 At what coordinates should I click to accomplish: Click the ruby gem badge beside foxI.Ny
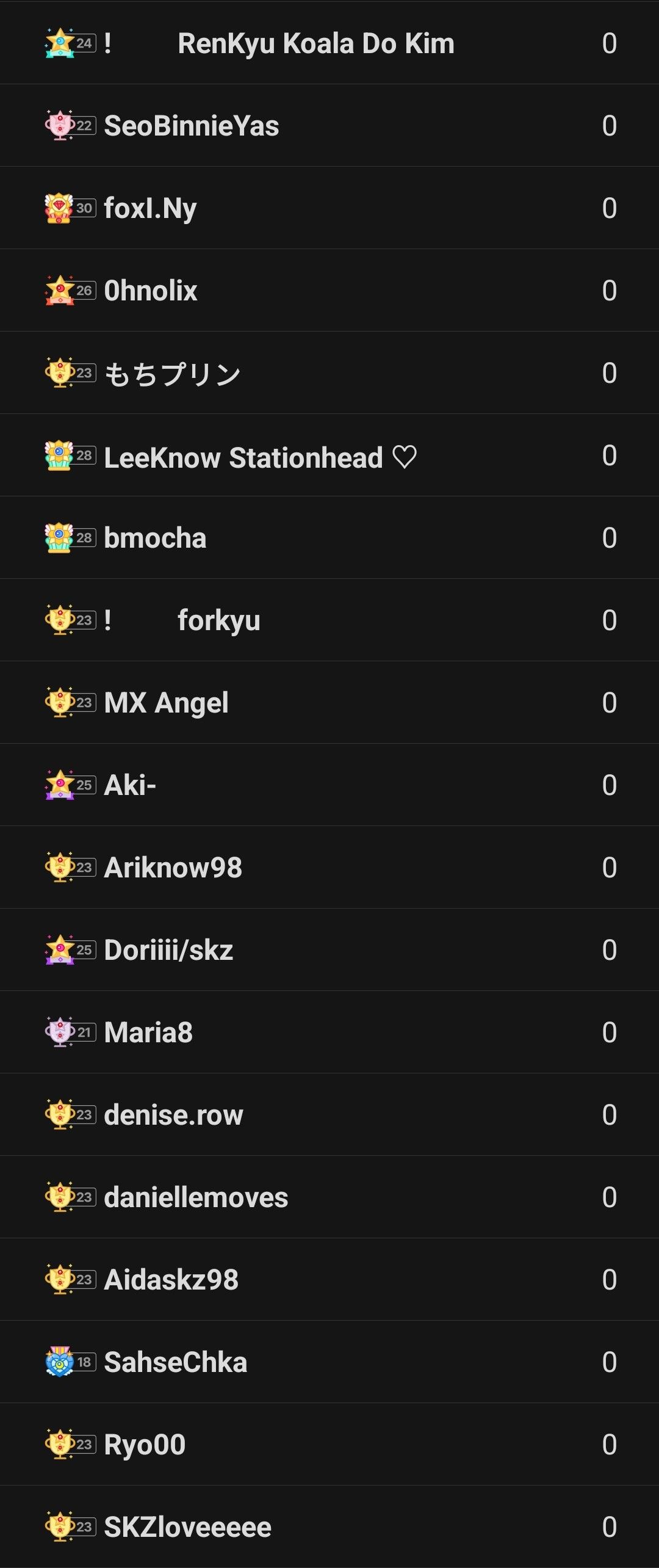pos(59,208)
